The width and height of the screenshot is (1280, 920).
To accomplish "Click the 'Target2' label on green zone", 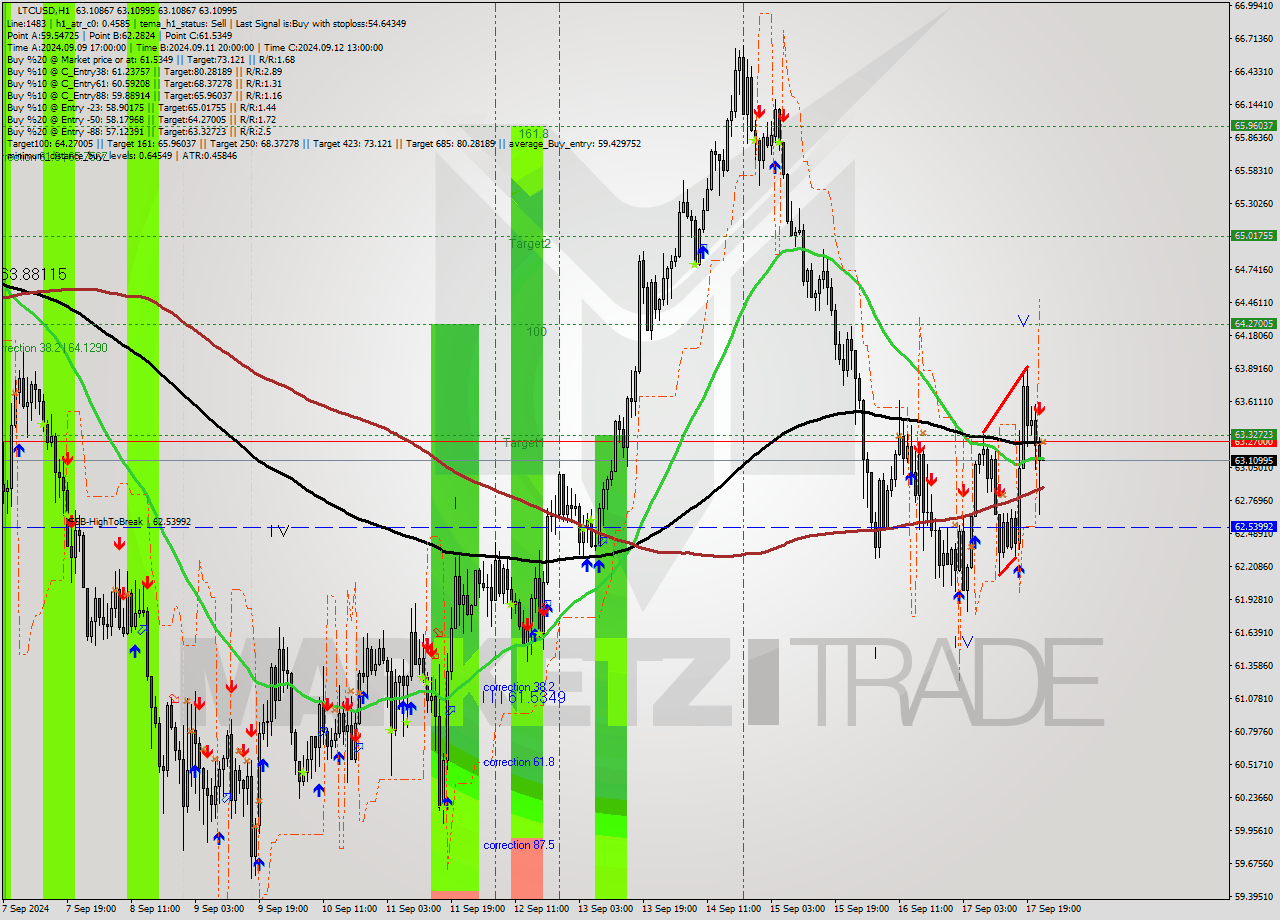I will coord(529,244).
